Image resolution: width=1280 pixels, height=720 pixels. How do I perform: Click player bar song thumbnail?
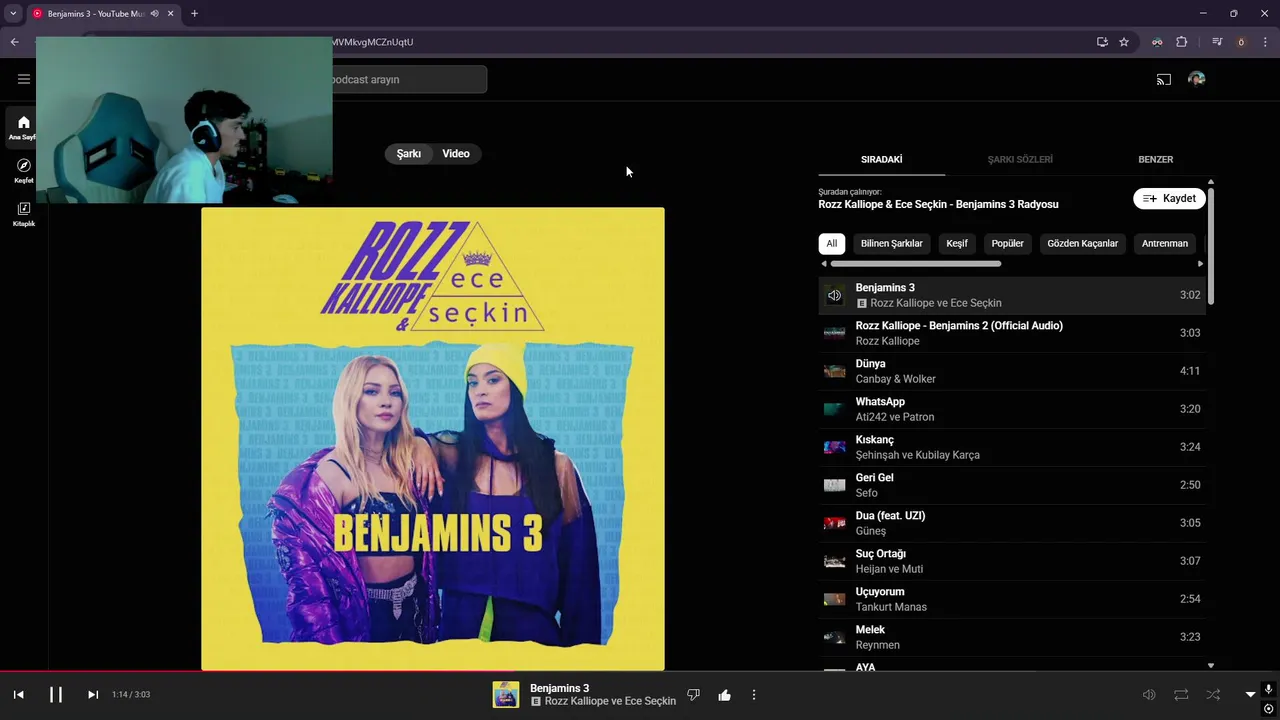point(506,695)
